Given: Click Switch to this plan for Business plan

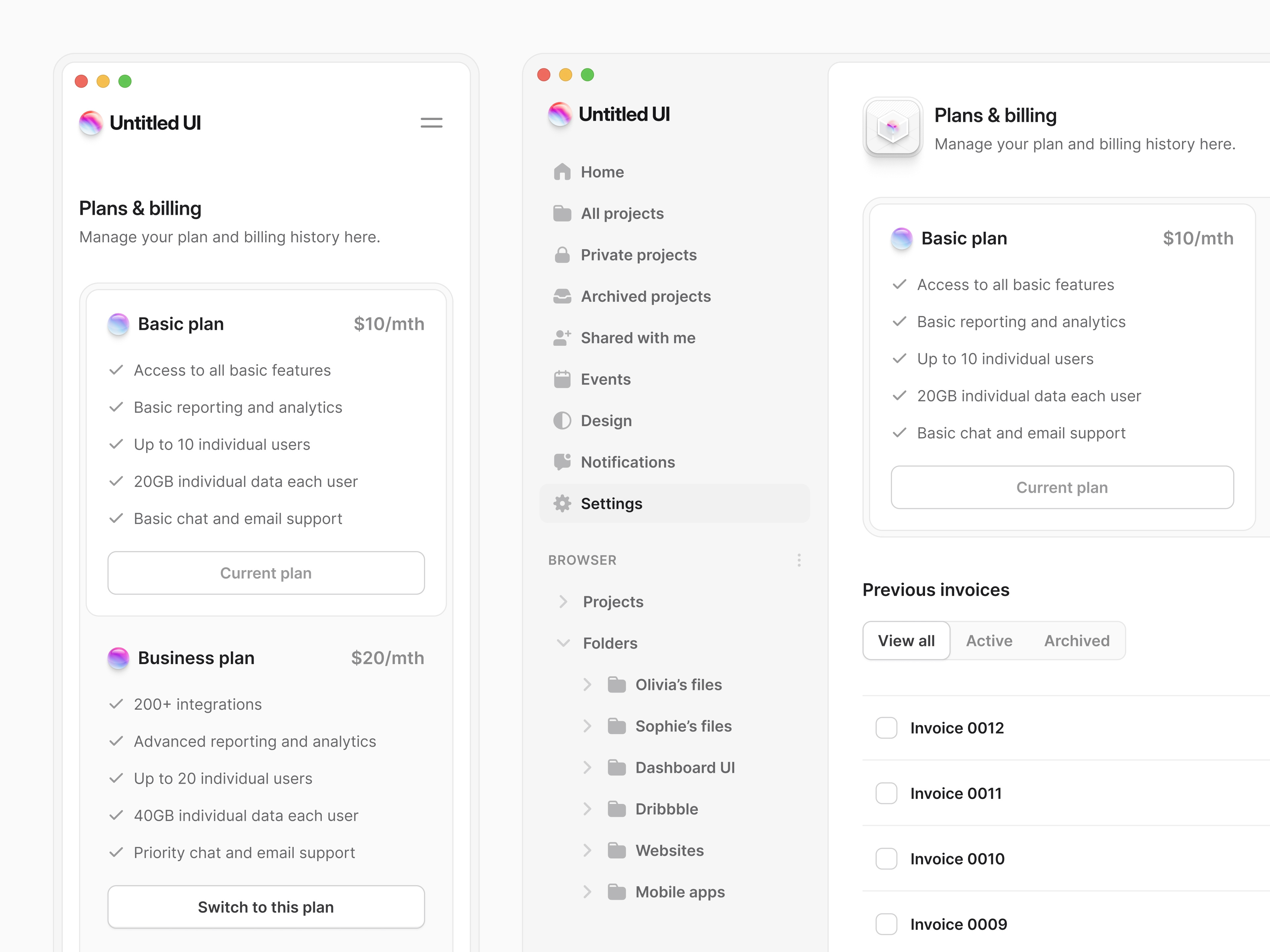Looking at the screenshot, I should tap(266, 907).
